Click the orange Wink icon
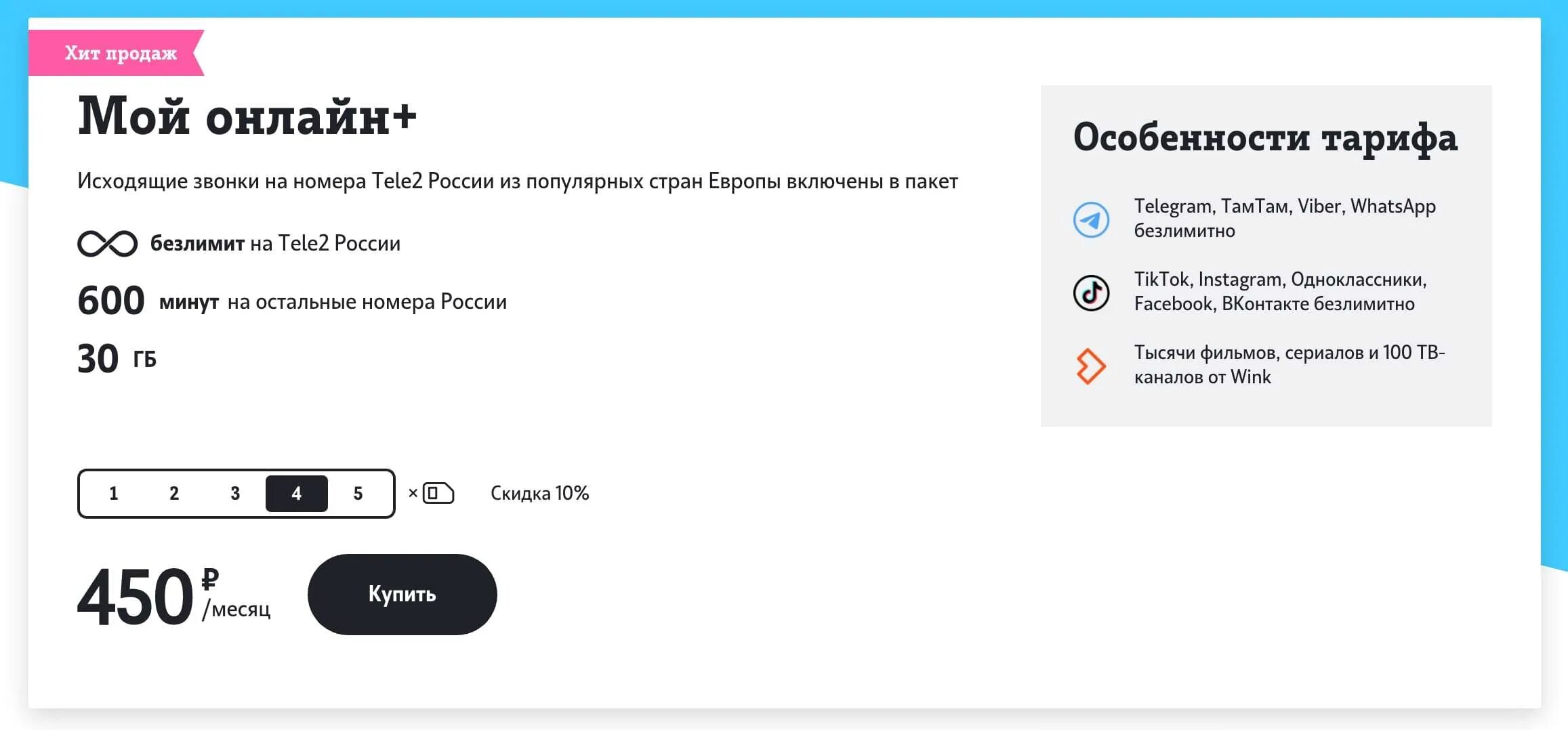The image size is (1568, 730). coord(1091,366)
